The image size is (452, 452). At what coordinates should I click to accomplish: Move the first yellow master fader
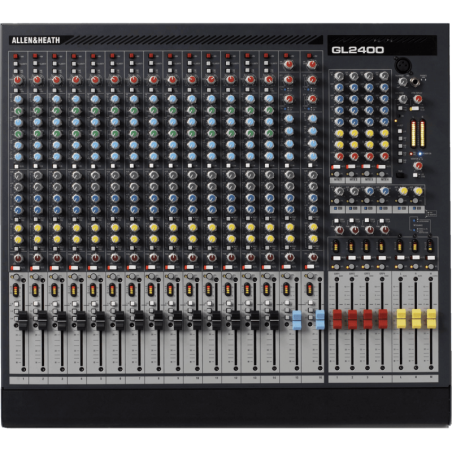tap(401, 319)
